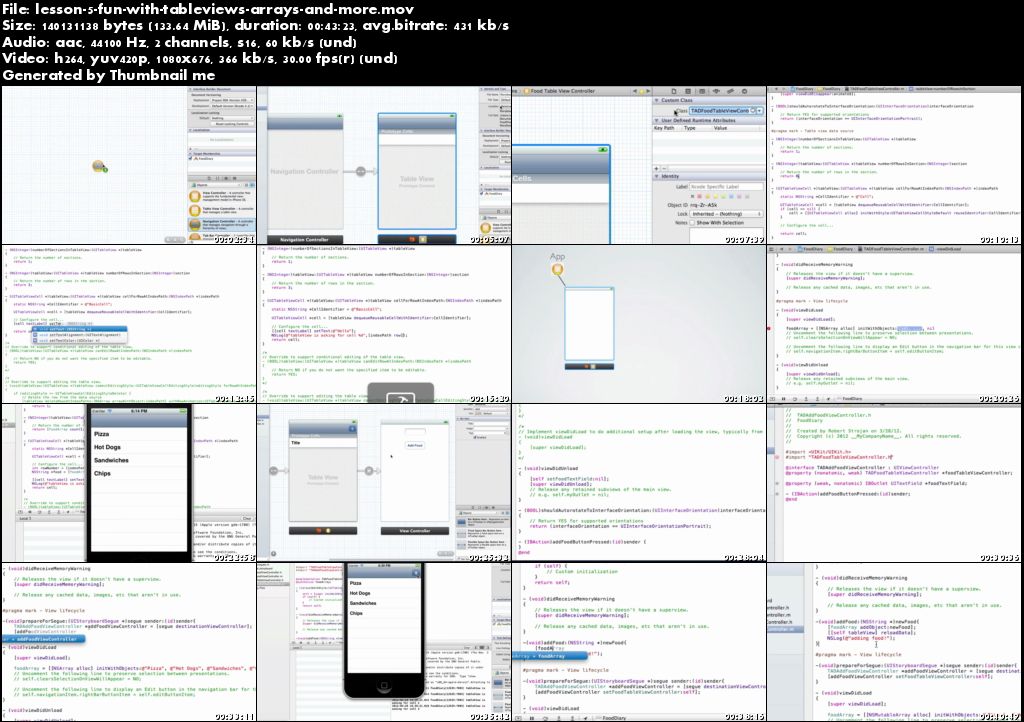
Task: Open the code thumbnail showing the addFood method with reloadData
Action: pyautogui.click(x=894, y=642)
